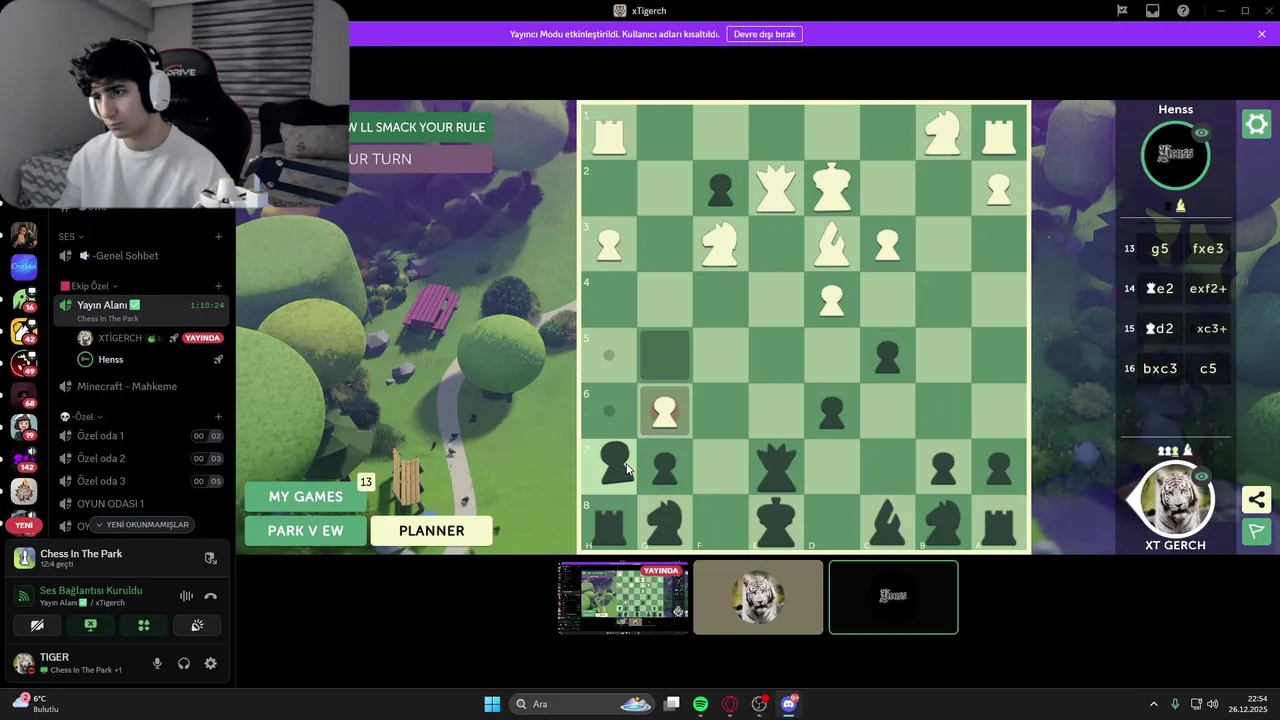Add a channel to Ekip Özel category
Viewport: 1280px width, 720px height.
tap(218, 286)
